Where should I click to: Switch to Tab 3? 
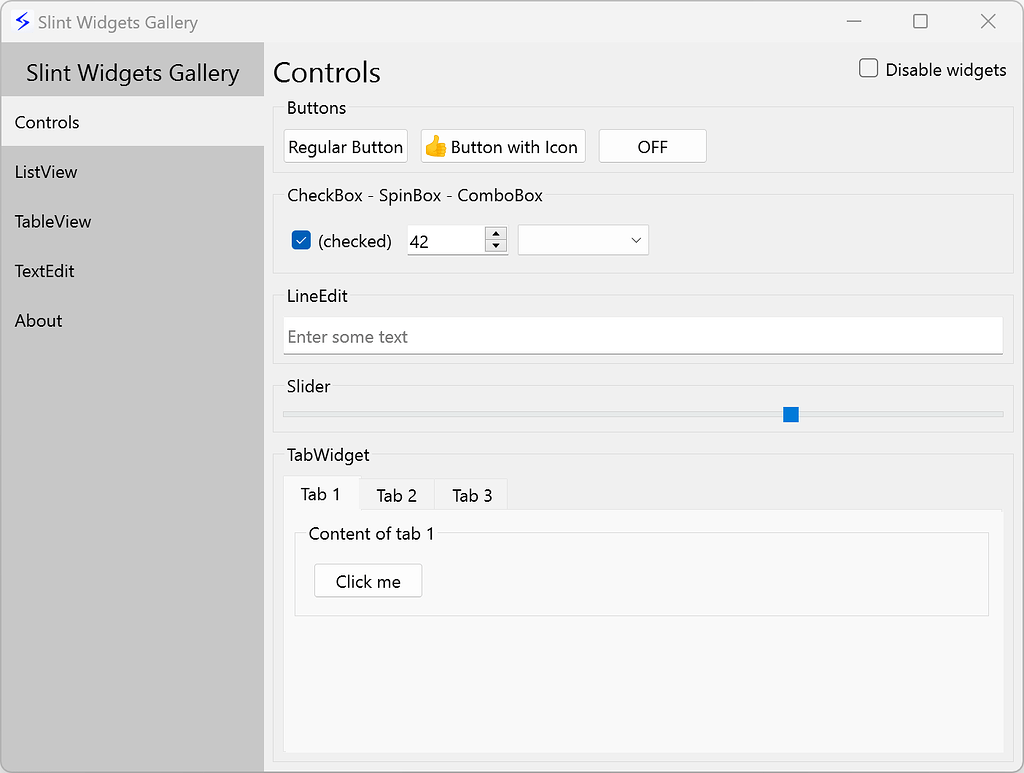click(x=472, y=495)
